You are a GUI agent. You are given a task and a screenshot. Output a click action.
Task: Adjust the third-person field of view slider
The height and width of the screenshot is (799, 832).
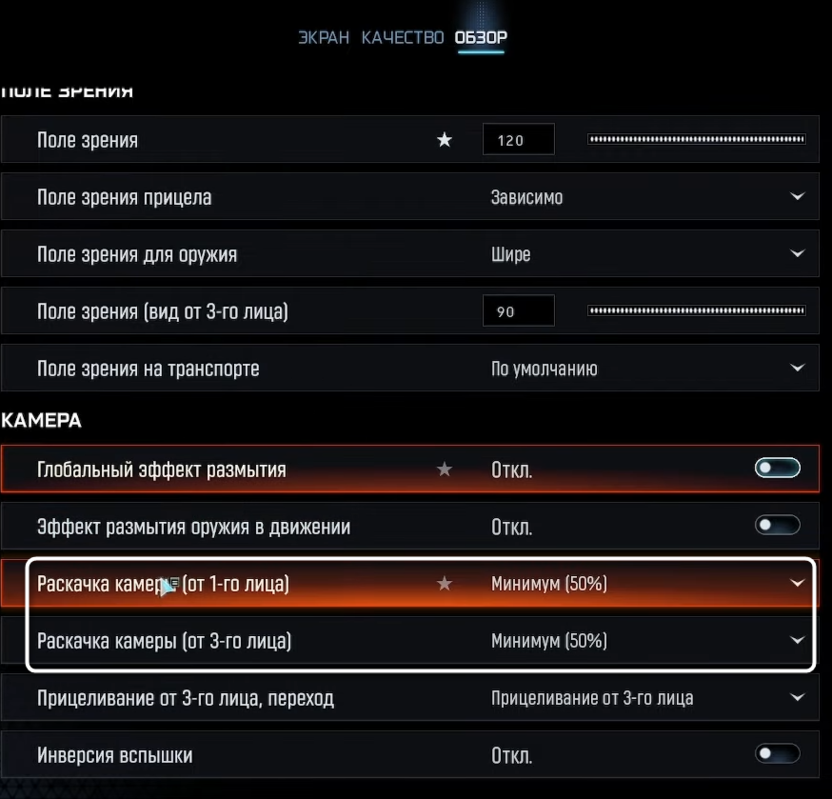tap(697, 311)
